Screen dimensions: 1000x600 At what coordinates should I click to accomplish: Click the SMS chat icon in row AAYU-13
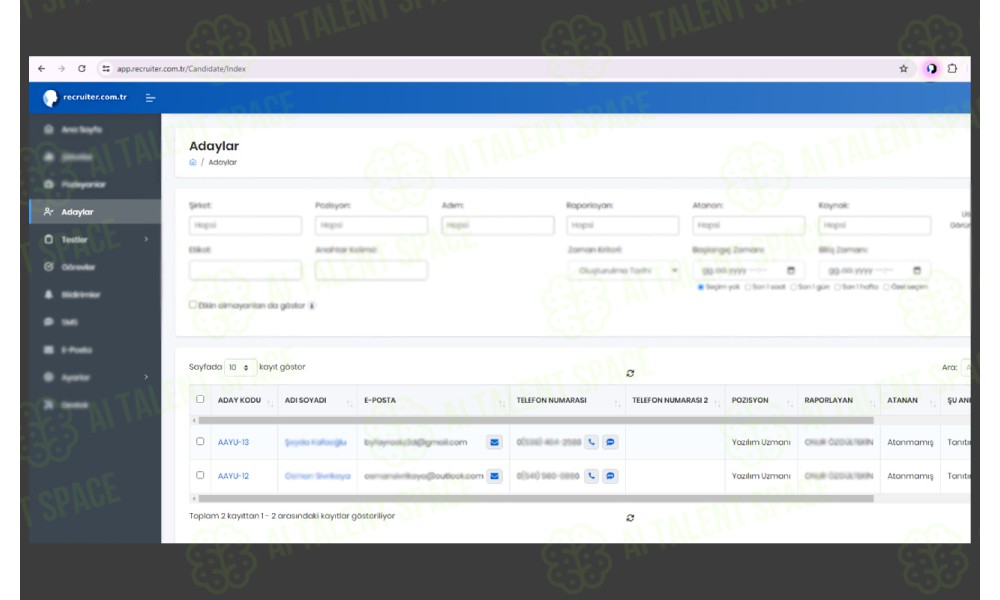(610, 442)
